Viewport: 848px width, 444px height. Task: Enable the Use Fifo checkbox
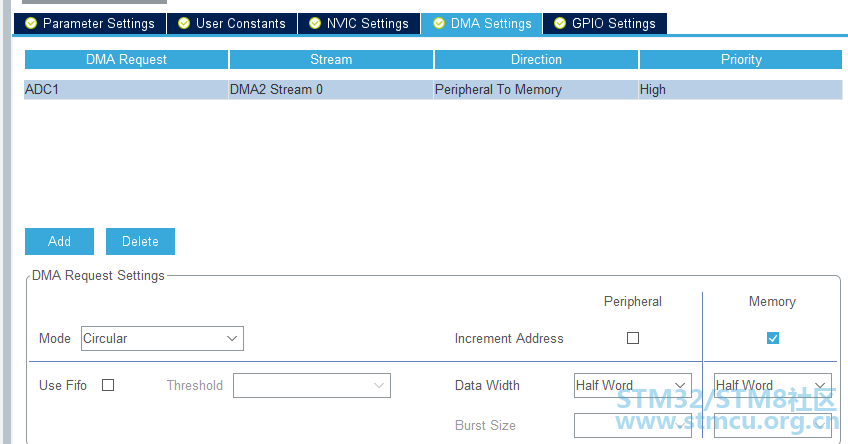click(108, 385)
